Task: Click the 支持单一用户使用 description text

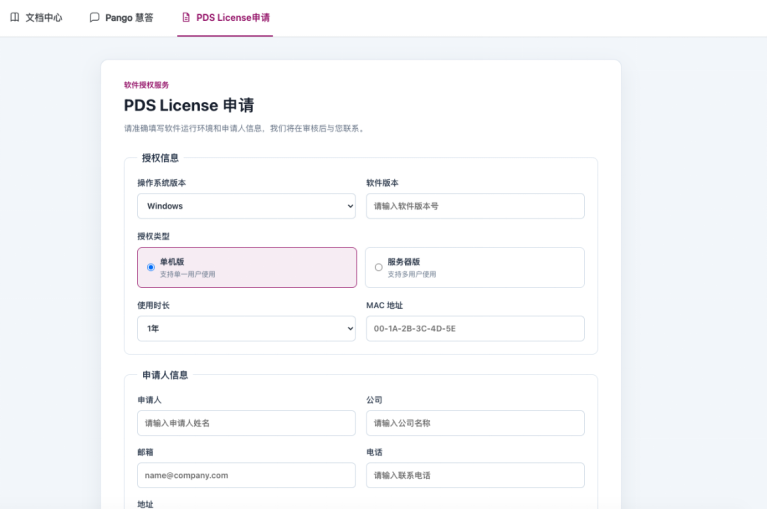Action: coord(188,274)
